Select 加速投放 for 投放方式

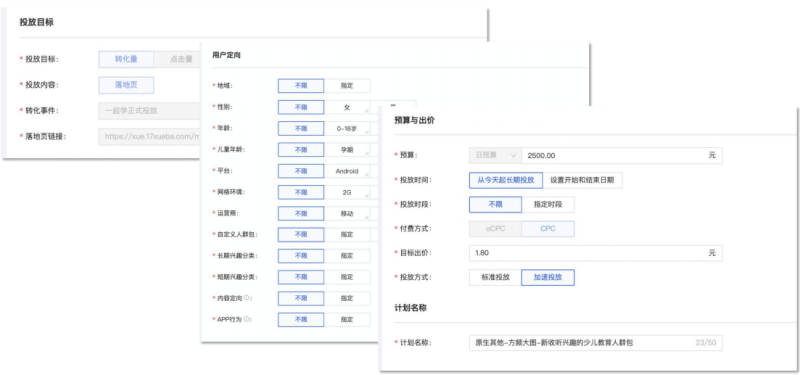pyautogui.click(x=548, y=278)
